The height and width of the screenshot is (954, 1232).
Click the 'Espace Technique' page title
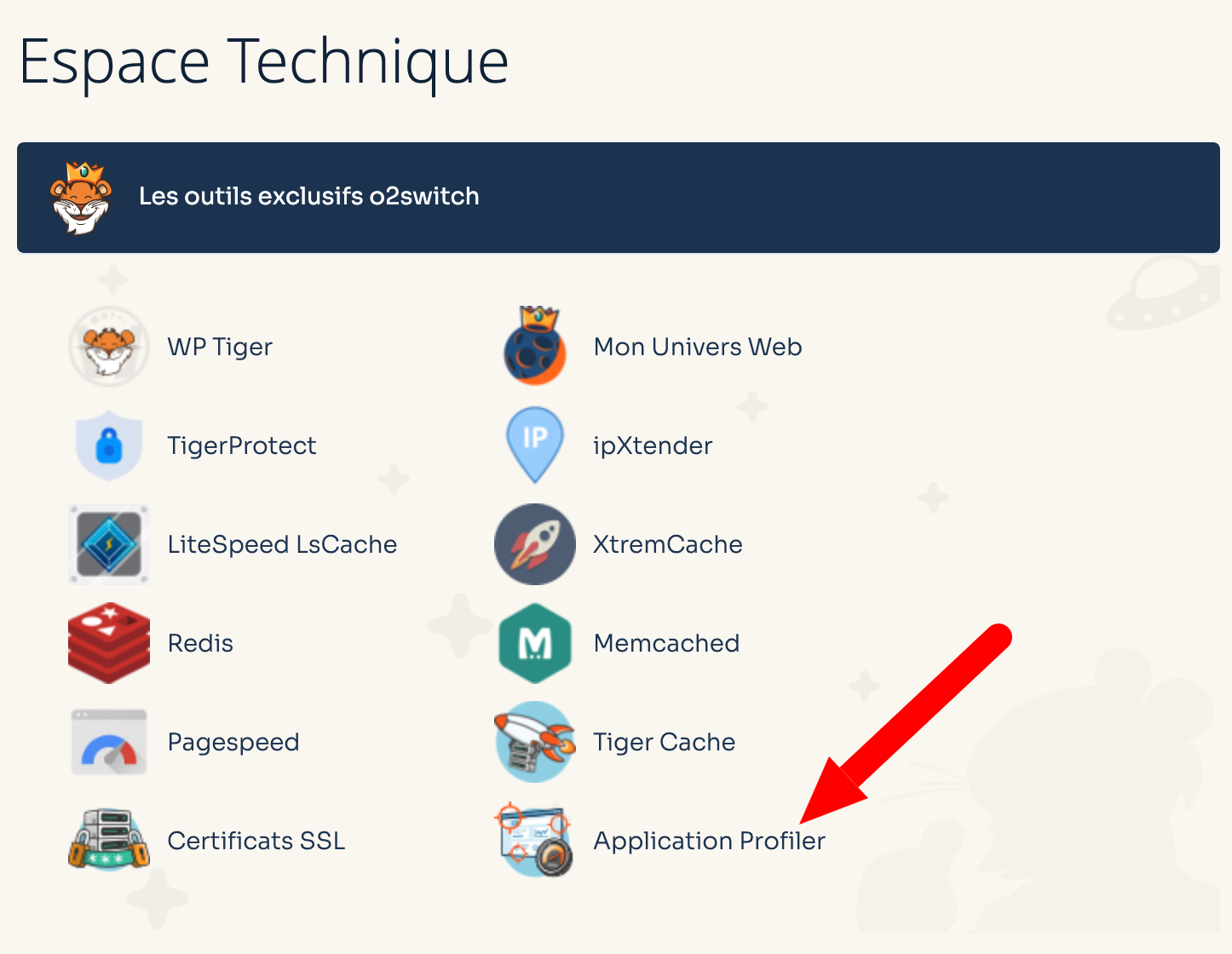(x=264, y=62)
